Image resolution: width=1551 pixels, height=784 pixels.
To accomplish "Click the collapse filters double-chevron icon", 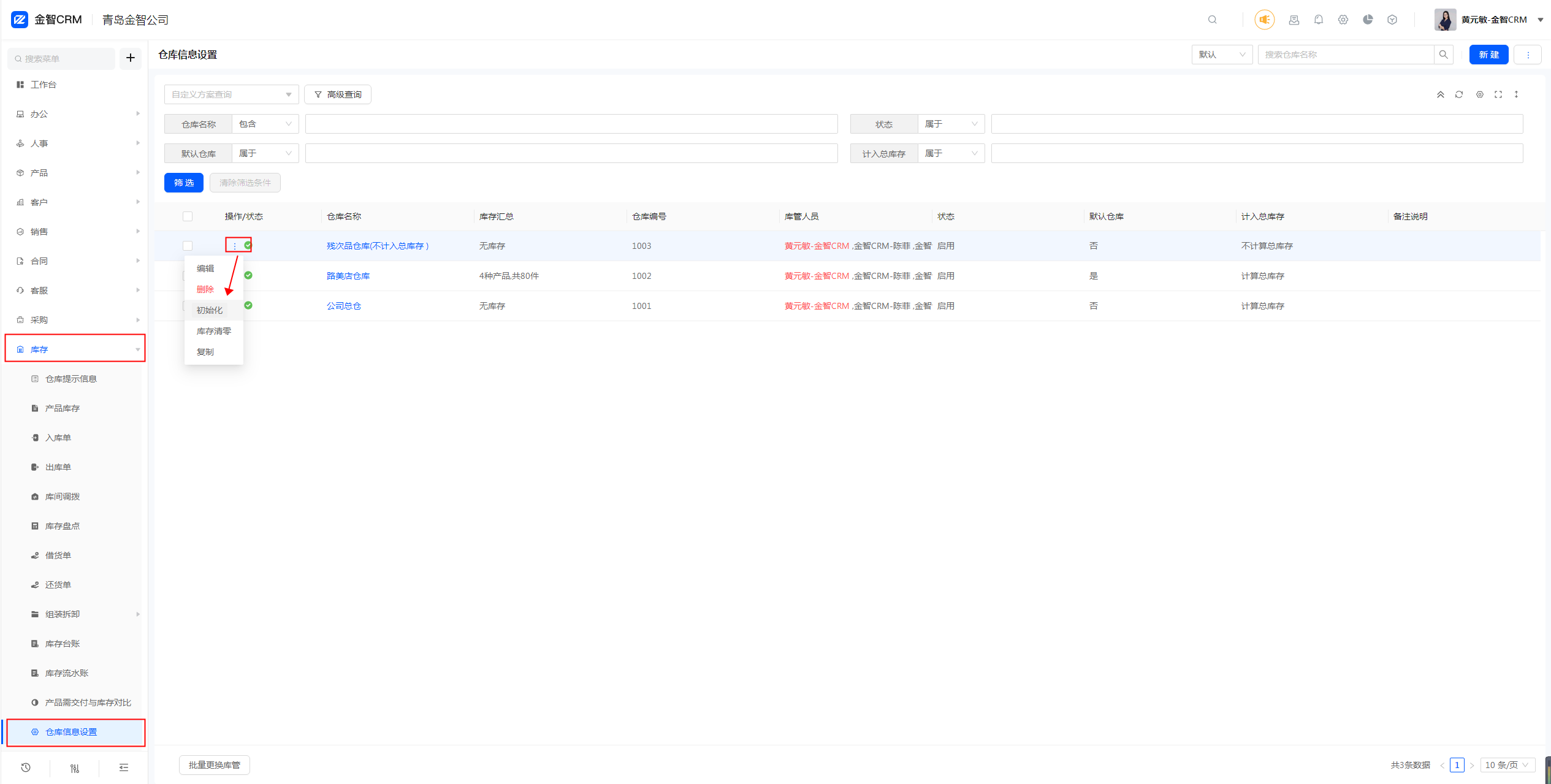I will tap(1441, 94).
